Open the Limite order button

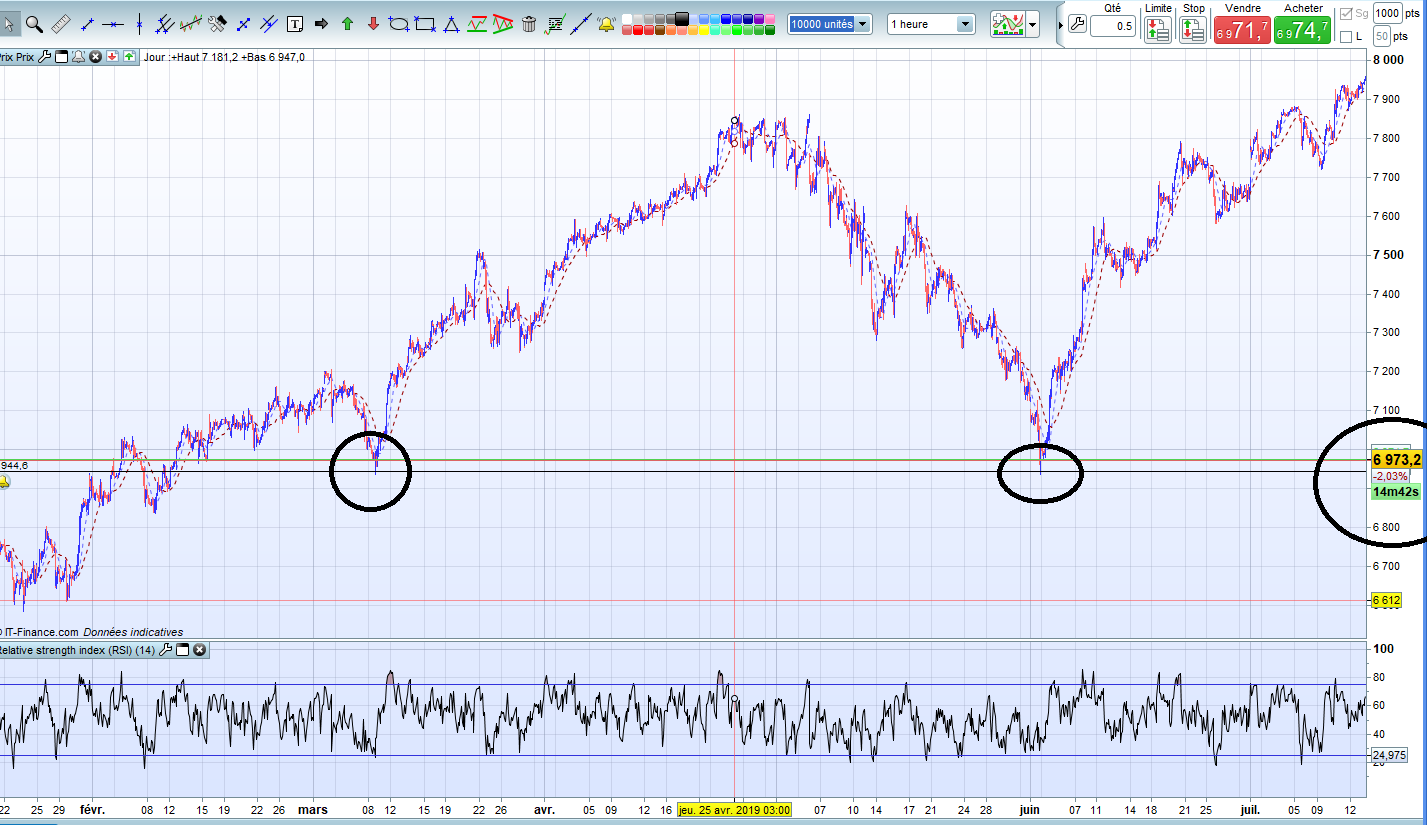[x=1158, y=29]
